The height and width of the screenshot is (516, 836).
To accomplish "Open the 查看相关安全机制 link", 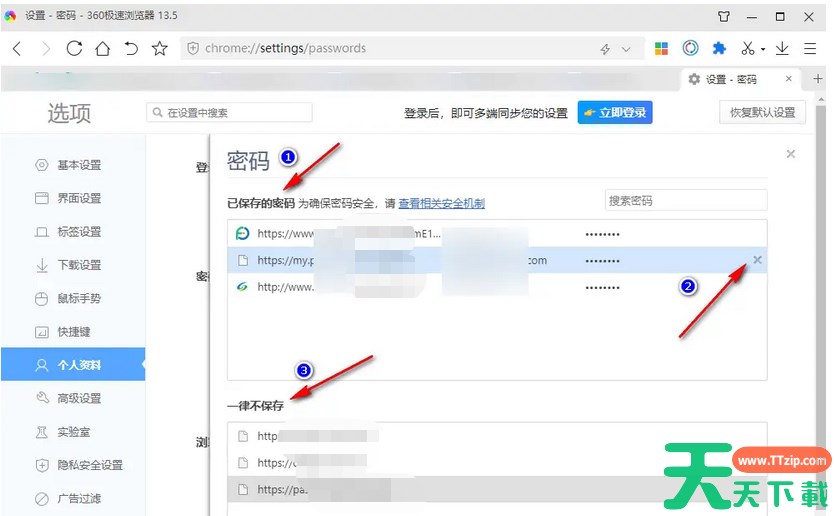I will point(441,203).
